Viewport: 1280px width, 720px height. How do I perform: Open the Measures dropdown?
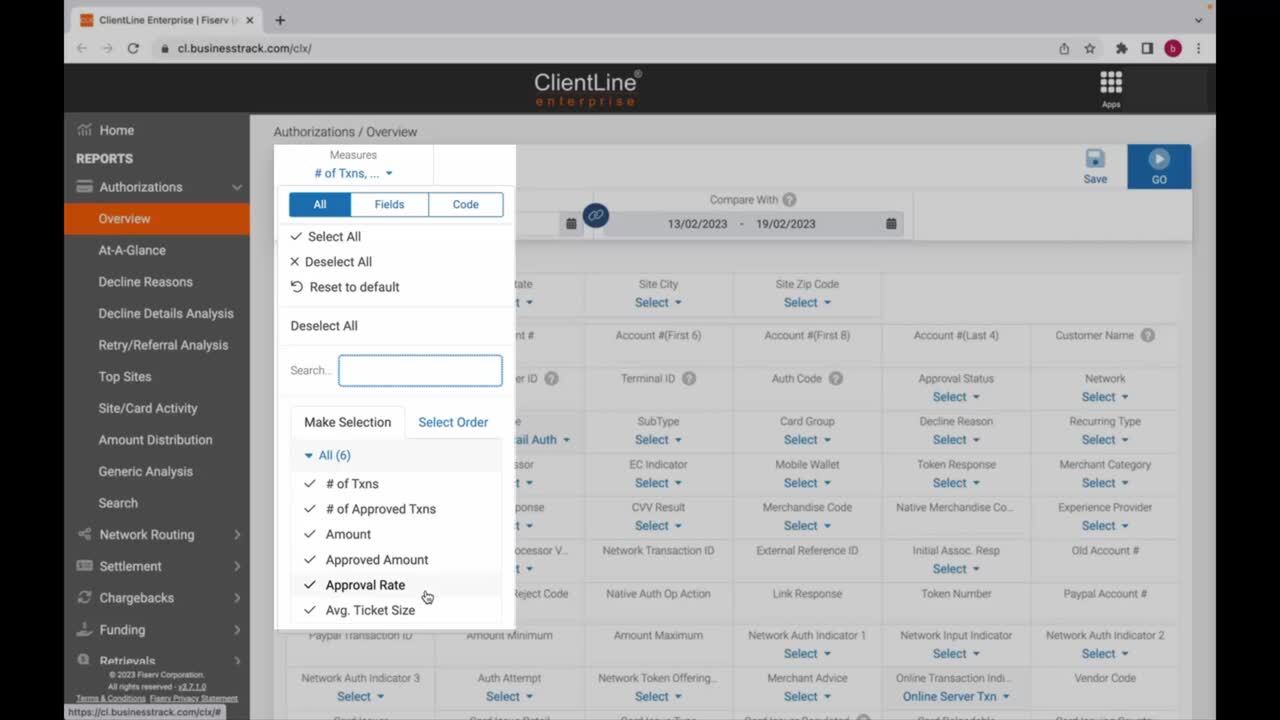(353, 174)
